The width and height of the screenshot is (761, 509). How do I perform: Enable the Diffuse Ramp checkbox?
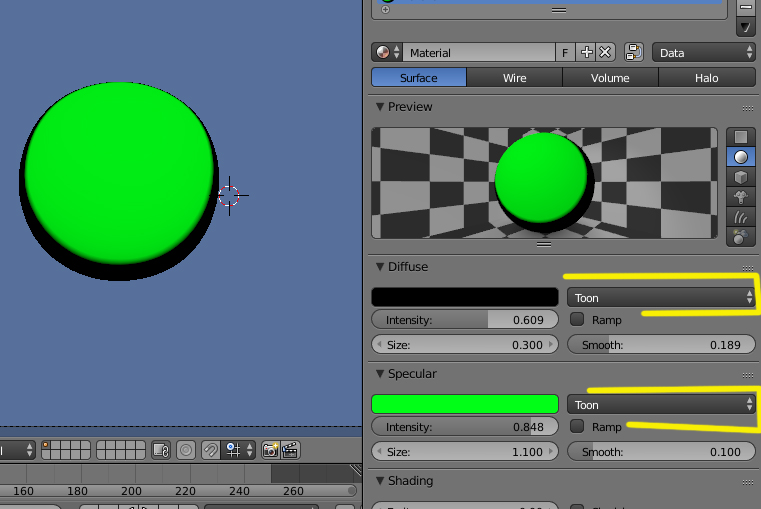pyautogui.click(x=577, y=319)
